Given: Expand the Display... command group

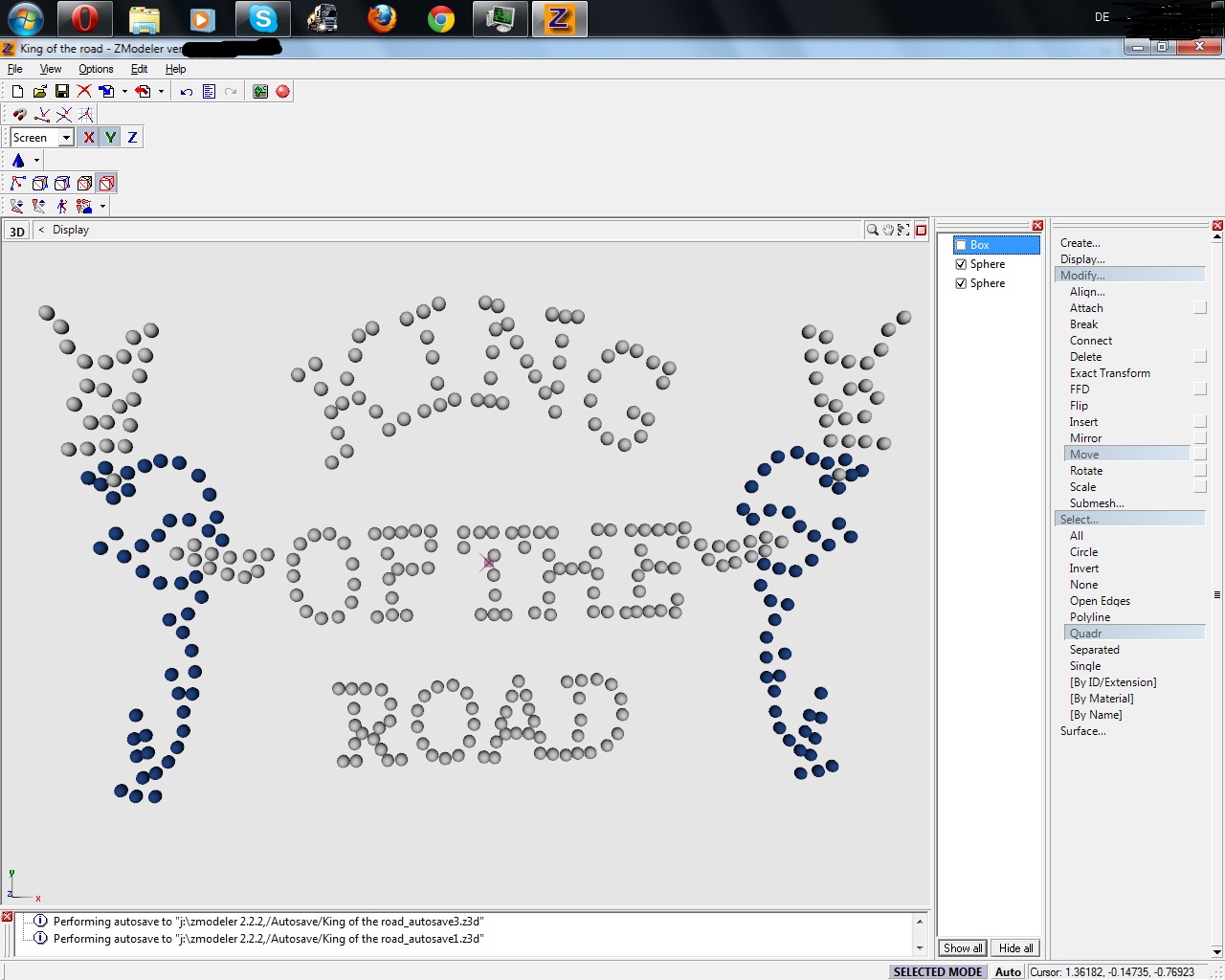Looking at the screenshot, I should [x=1082, y=259].
